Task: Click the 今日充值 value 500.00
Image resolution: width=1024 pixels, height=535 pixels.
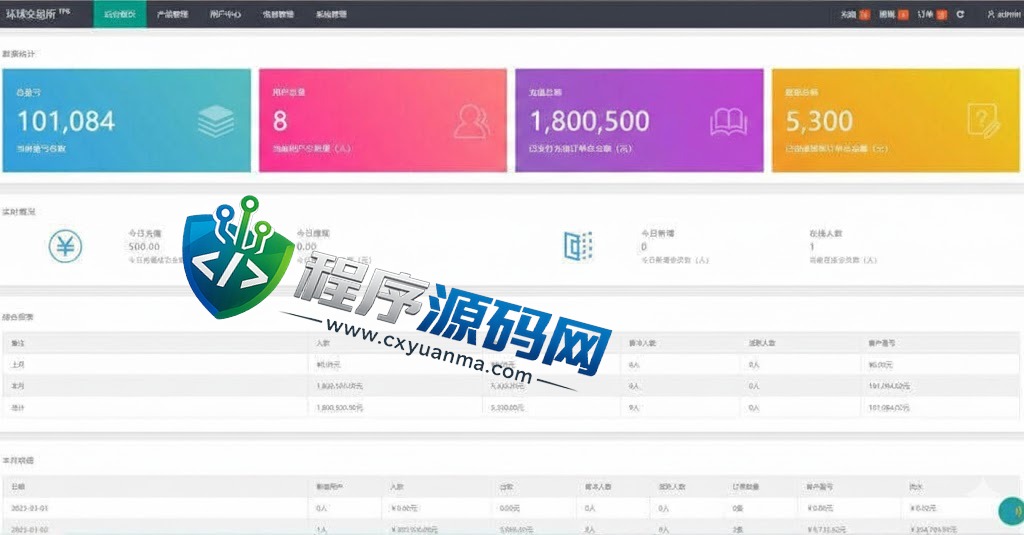Action: [x=144, y=246]
